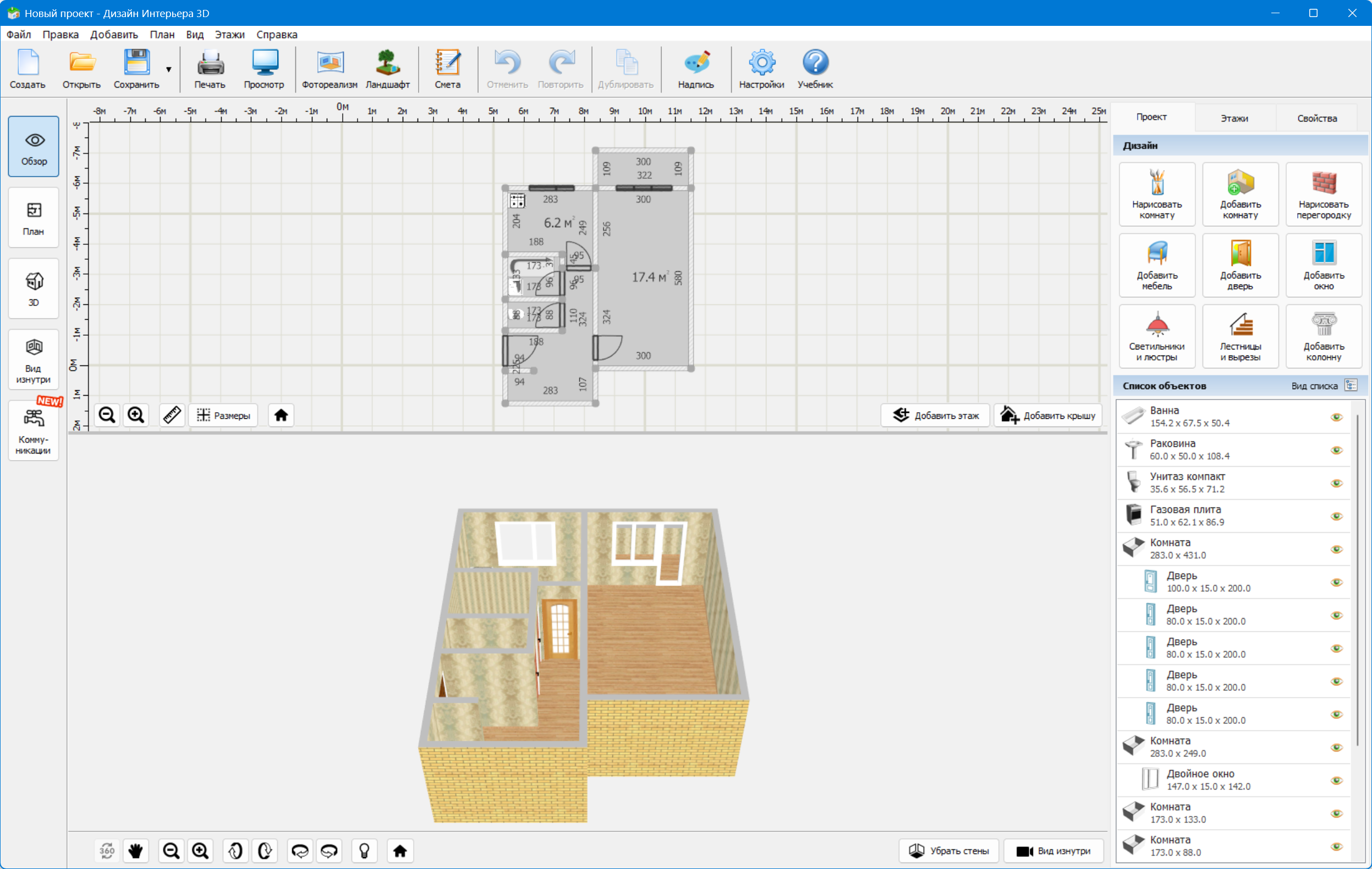Toggle visibility of Газовая плита
Viewport: 1372px width, 869px height.
1336,516
